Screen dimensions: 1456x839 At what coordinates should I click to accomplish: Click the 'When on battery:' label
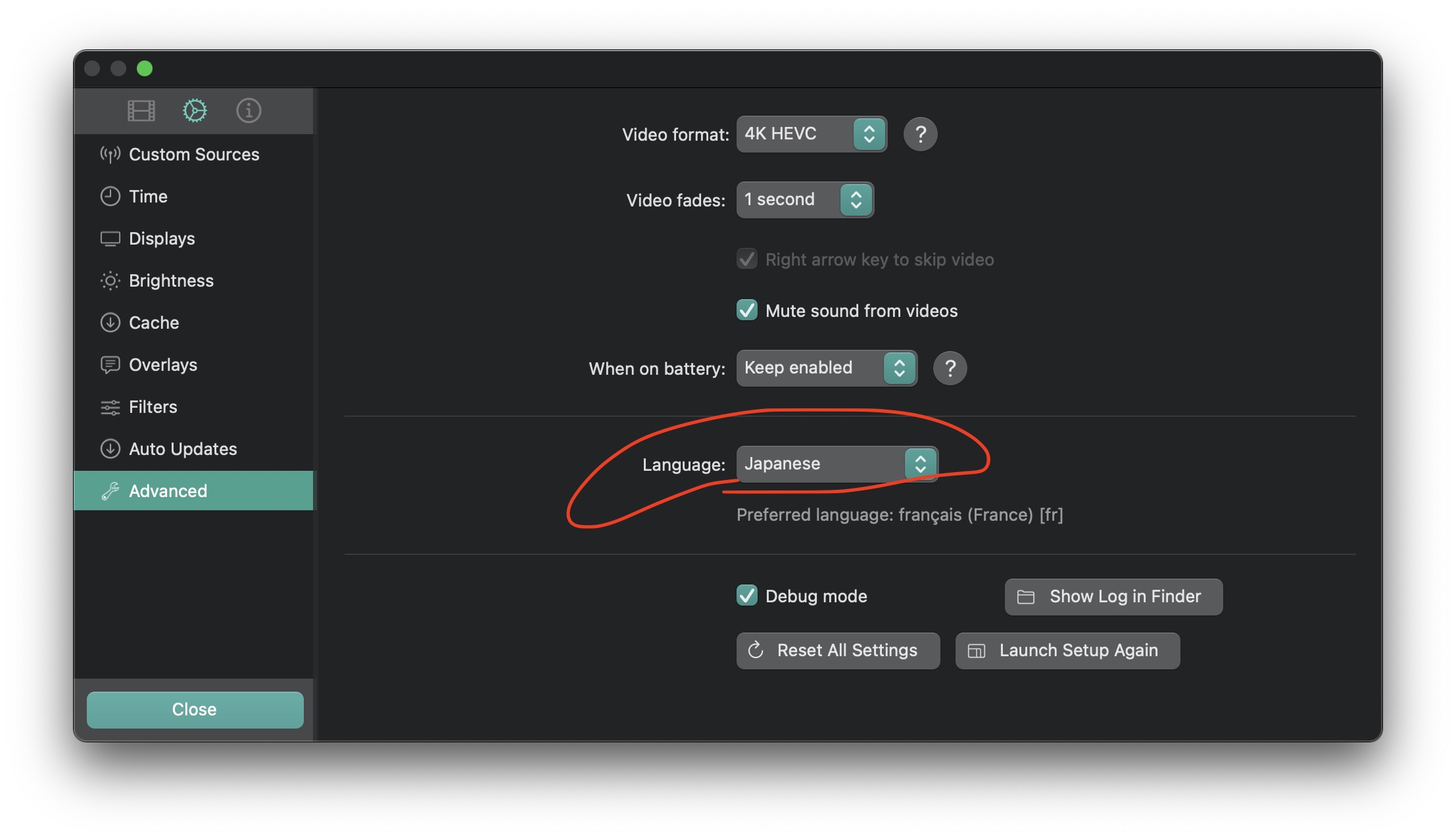(x=656, y=369)
